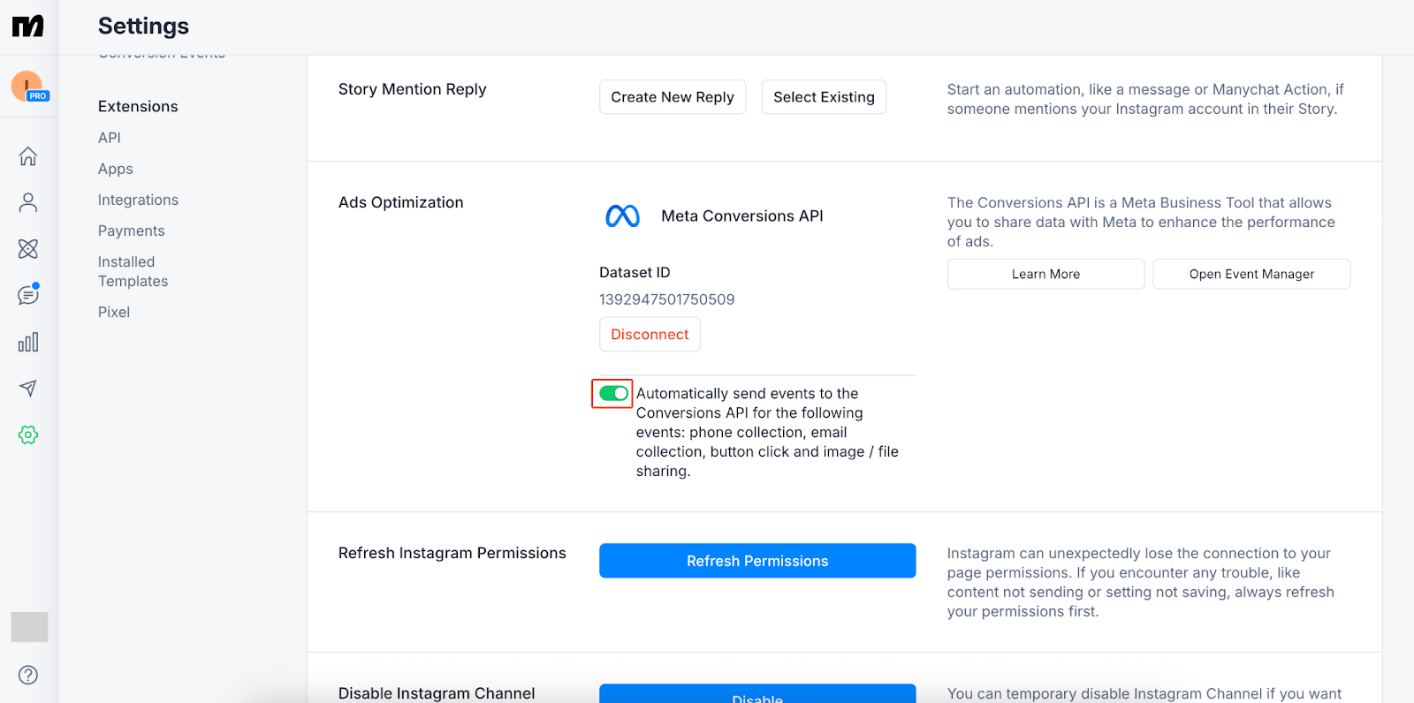Disconnect the Meta Conversions API dataset
The height and width of the screenshot is (703, 1414).
pos(649,334)
